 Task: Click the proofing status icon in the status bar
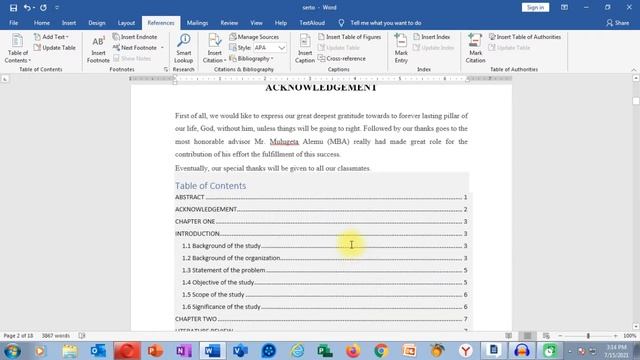coord(82,336)
